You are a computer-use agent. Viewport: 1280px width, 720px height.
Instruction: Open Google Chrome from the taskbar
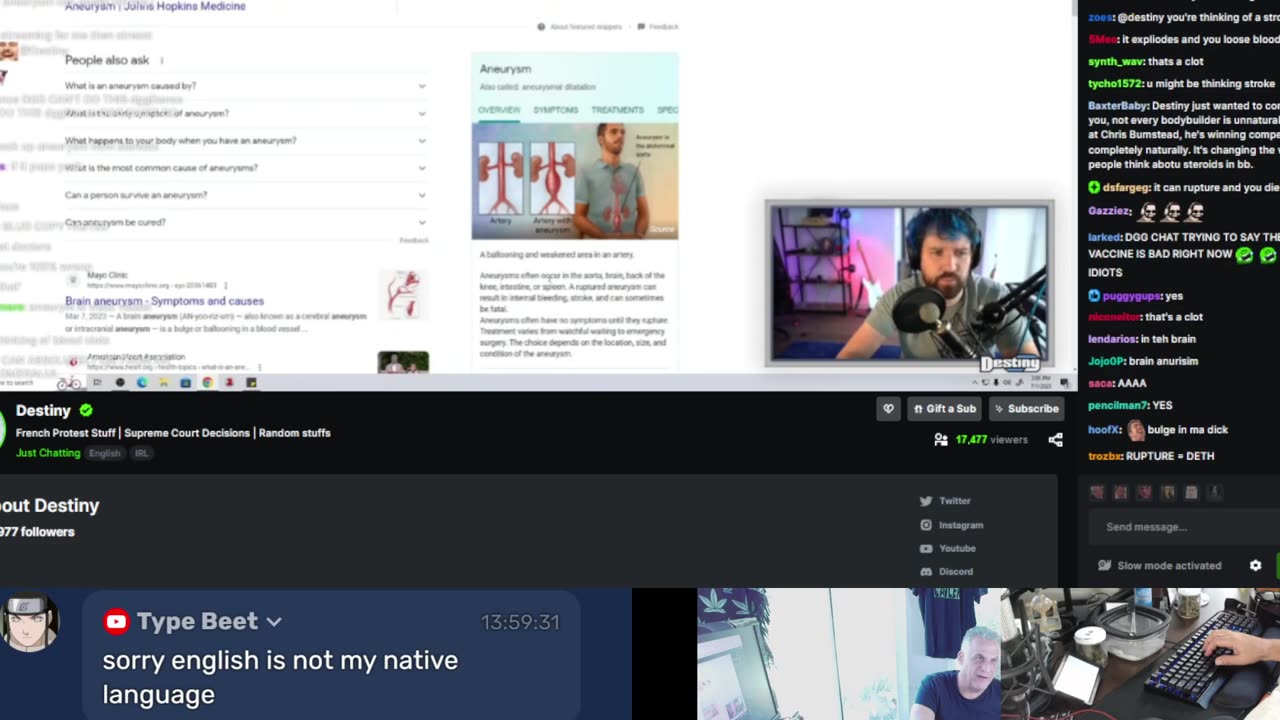pos(207,383)
